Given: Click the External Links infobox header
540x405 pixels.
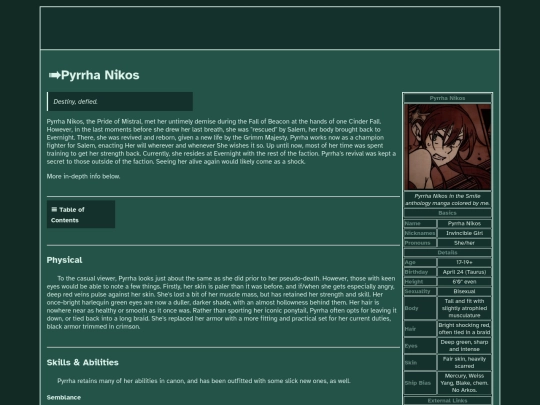Looking at the screenshot, I should click(x=447, y=401).
